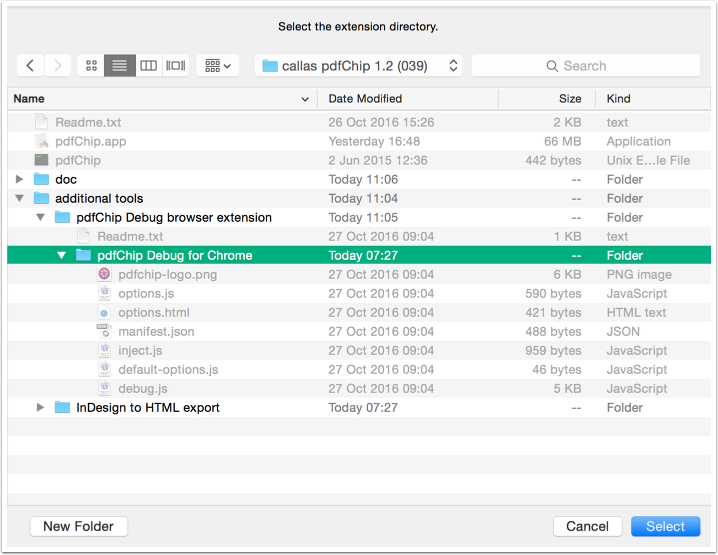This screenshot has height=555, width=718.
Task: Switch to icon grid view
Action: [x=91, y=66]
